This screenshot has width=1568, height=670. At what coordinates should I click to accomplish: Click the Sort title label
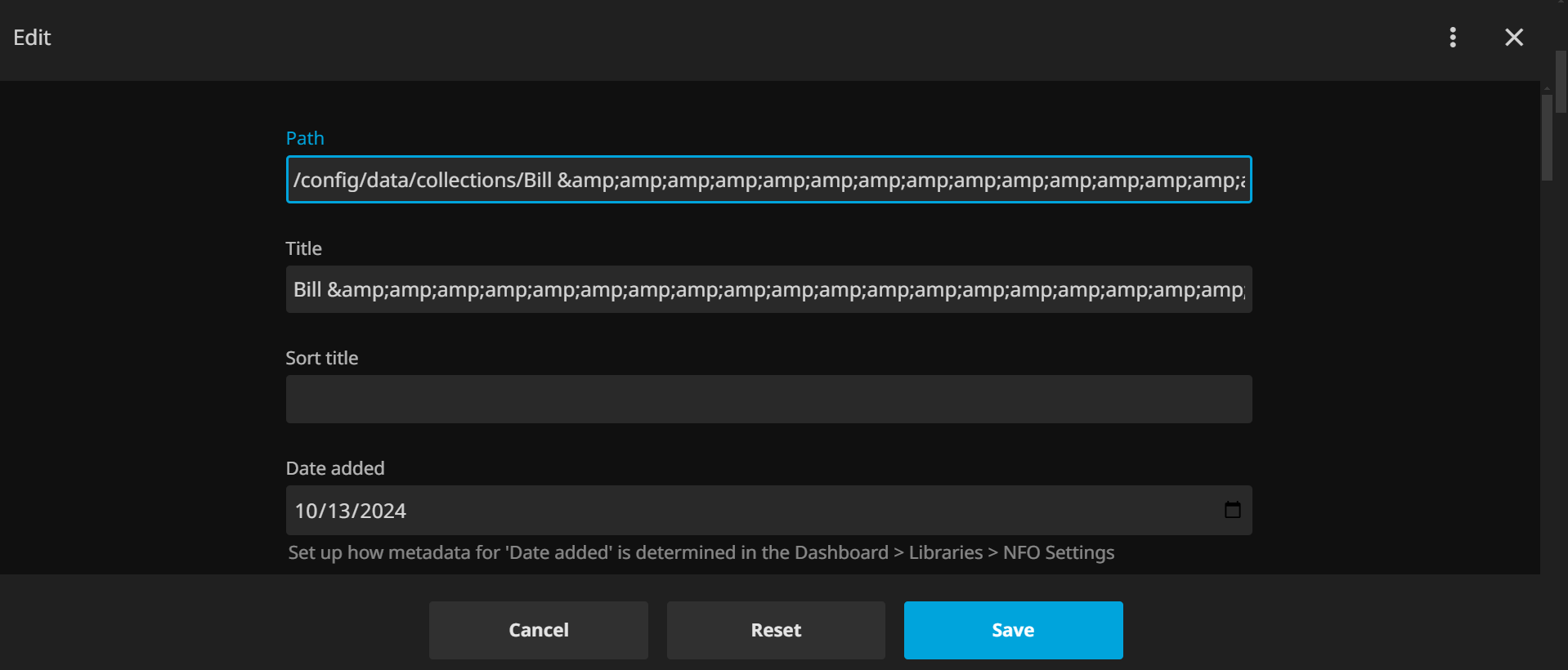(x=321, y=358)
